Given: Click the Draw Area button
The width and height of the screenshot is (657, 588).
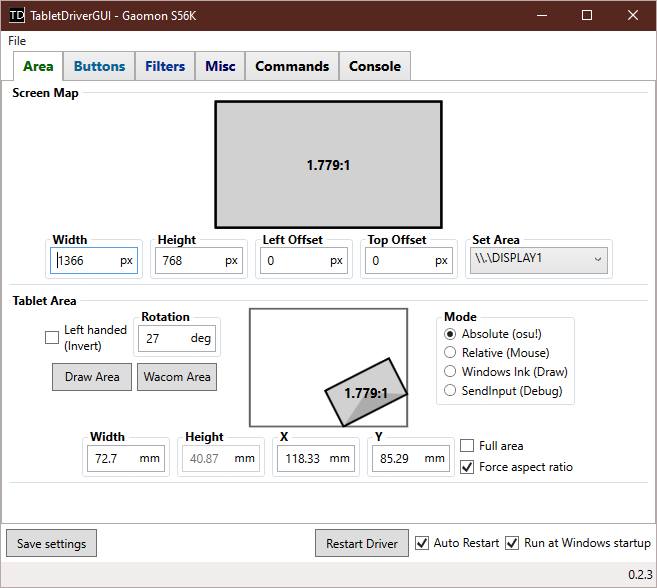Looking at the screenshot, I should (x=92, y=377).
